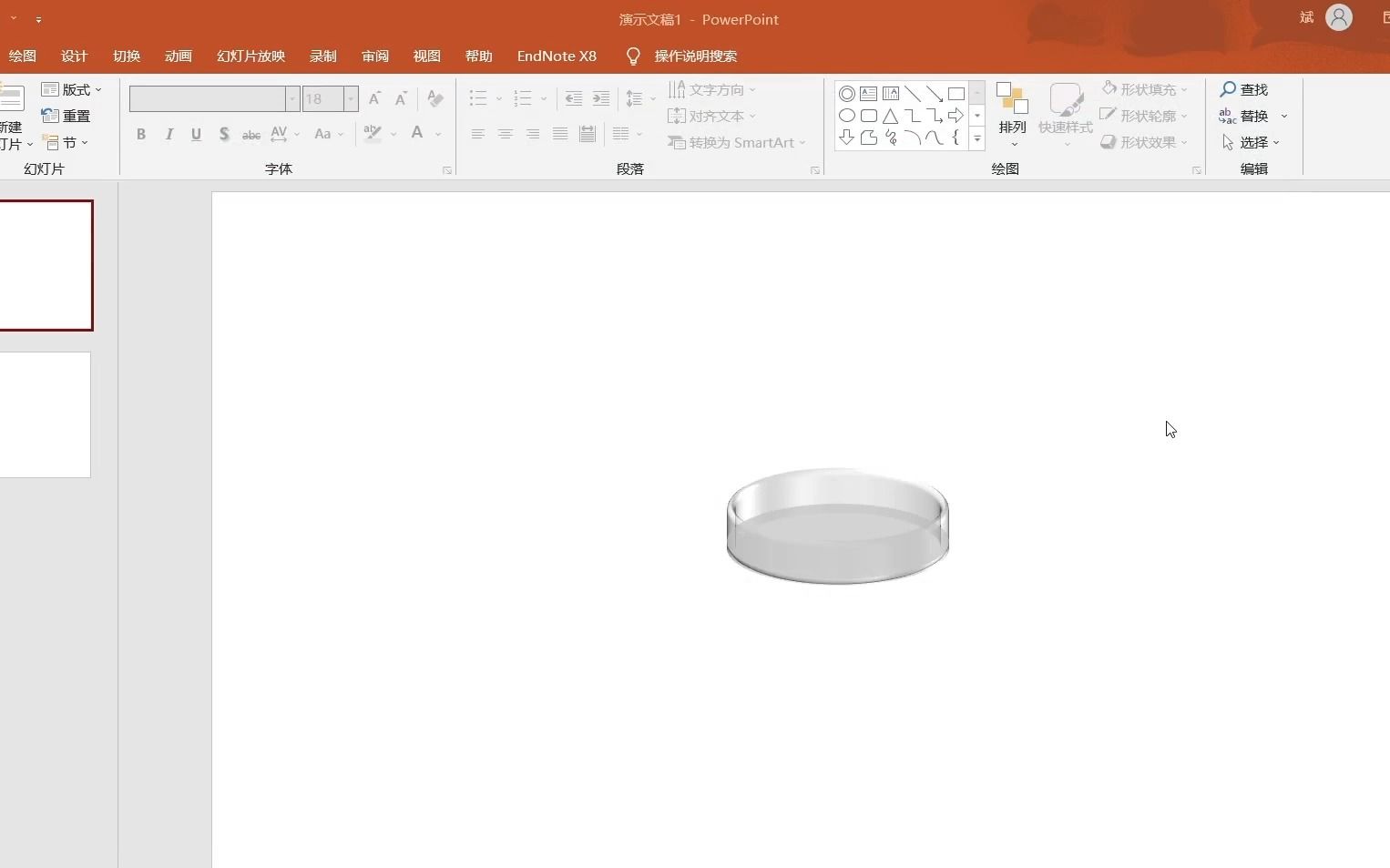The width and height of the screenshot is (1390, 868).
Task: Click the distributed alignment icon
Action: pyautogui.click(x=588, y=134)
